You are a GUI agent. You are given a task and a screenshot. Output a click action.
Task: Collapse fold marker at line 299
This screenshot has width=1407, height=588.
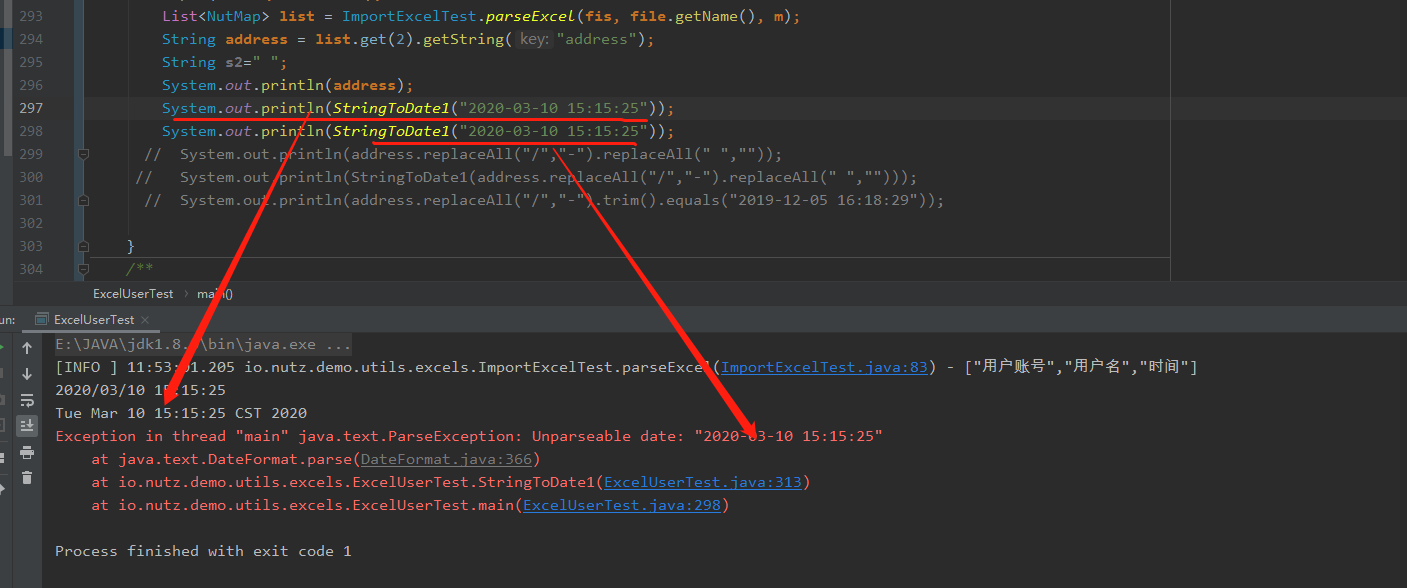pyautogui.click(x=83, y=154)
